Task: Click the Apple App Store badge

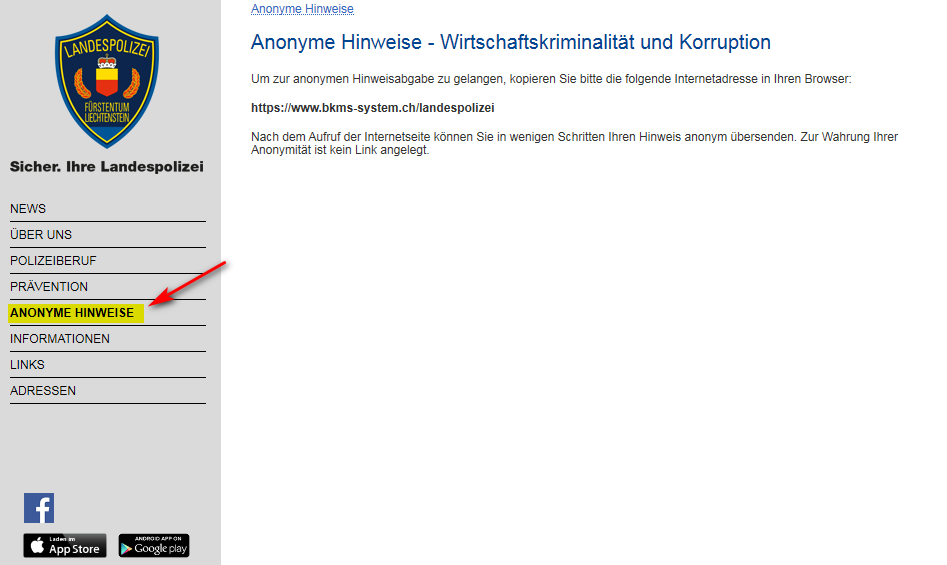Action: tap(65, 545)
